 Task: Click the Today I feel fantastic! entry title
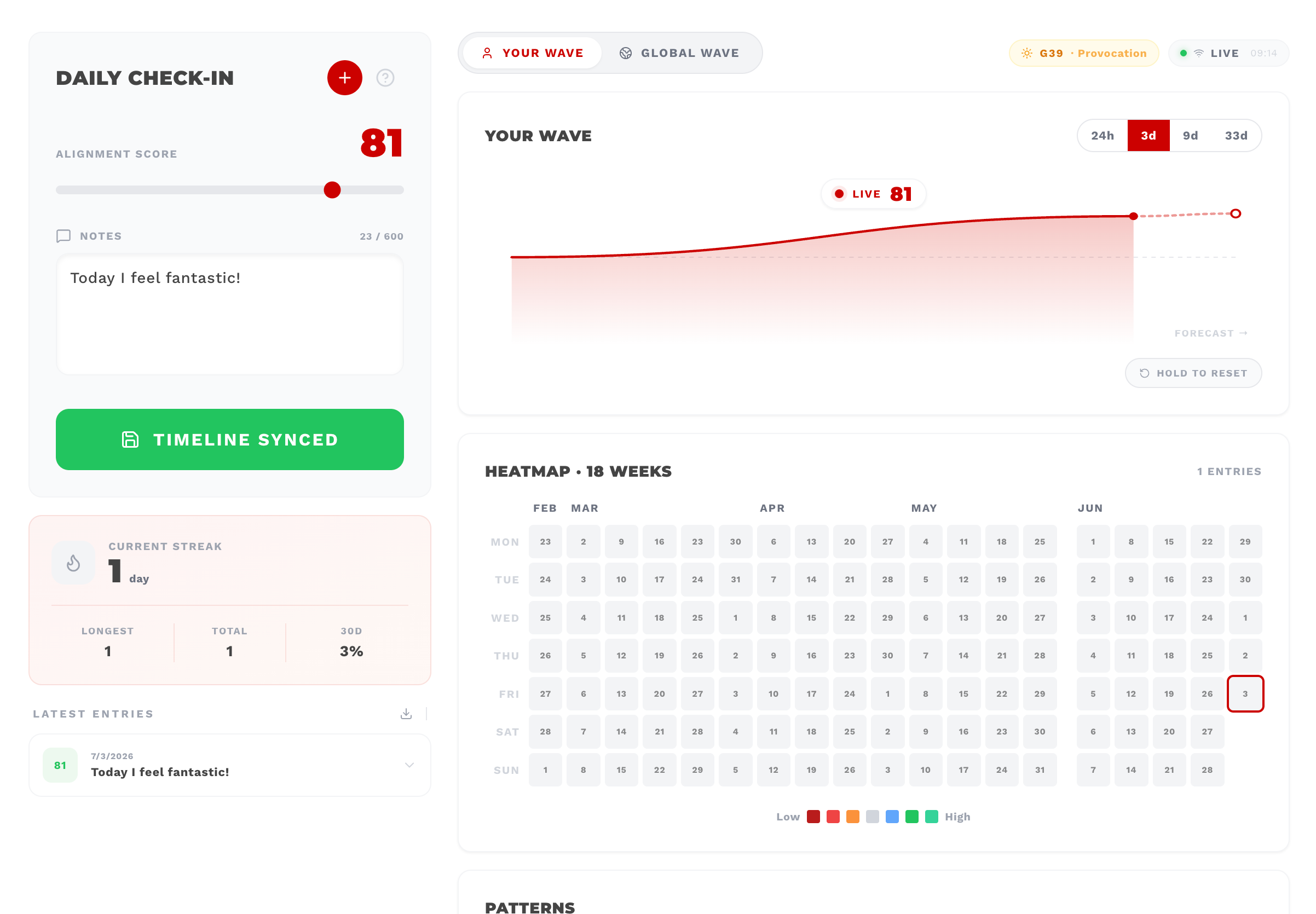point(160,772)
